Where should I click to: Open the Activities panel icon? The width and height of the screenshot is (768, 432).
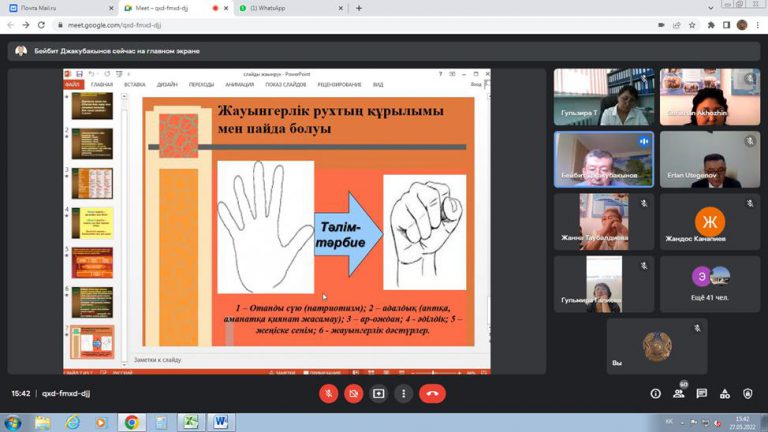pos(726,394)
